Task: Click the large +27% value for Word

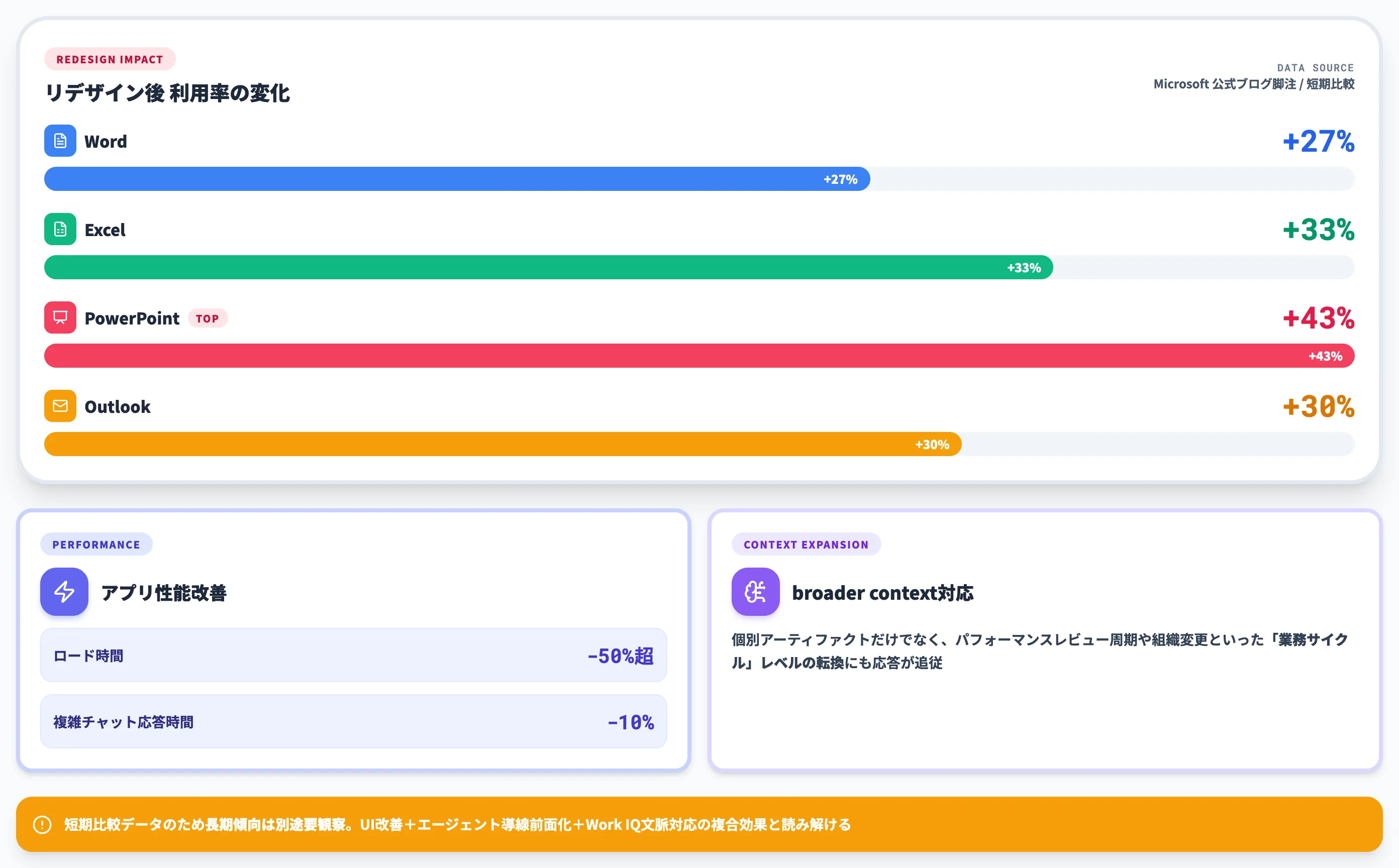Action: click(x=1319, y=141)
